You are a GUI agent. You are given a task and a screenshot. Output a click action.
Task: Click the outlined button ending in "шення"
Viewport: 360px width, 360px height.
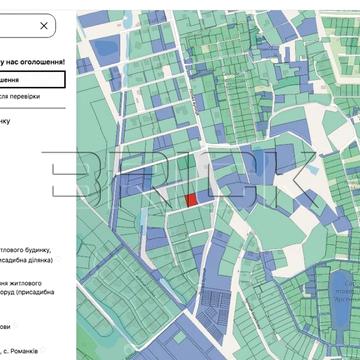[32, 80]
